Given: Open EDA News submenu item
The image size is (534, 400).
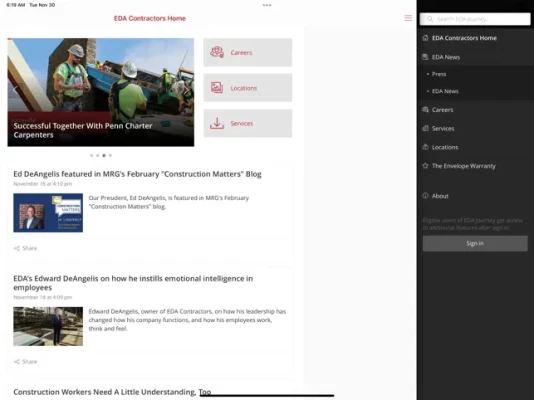Looking at the screenshot, I should 475,91.
